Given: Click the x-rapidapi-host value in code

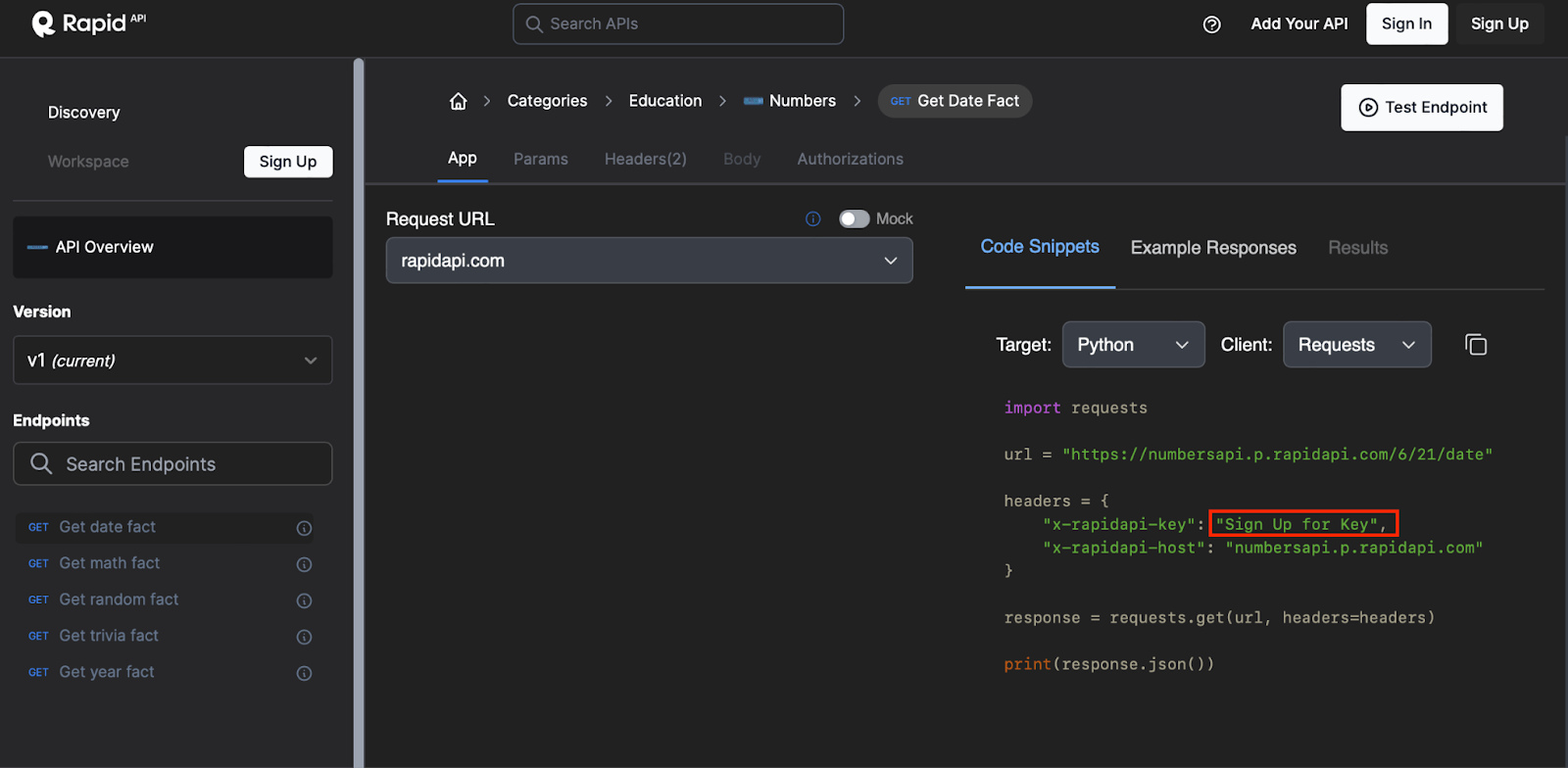Looking at the screenshot, I should pos(1353,548).
